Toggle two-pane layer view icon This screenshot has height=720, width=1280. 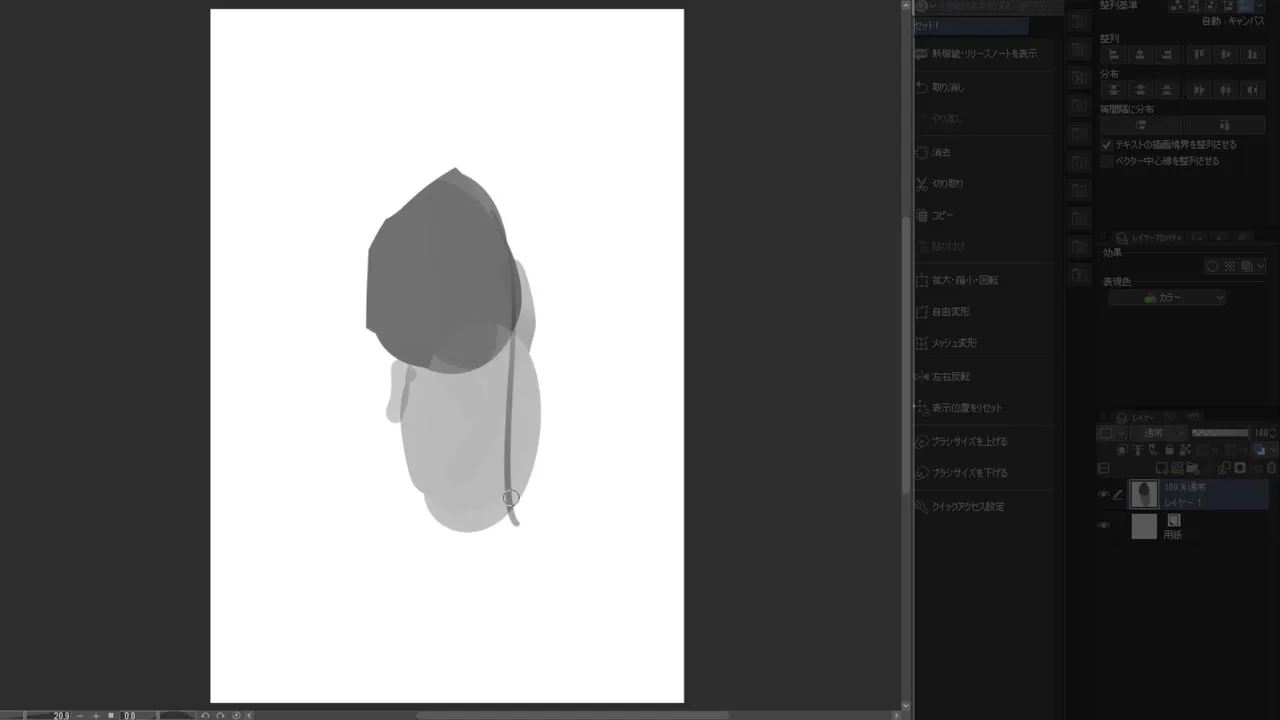pyautogui.click(x=1104, y=468)
